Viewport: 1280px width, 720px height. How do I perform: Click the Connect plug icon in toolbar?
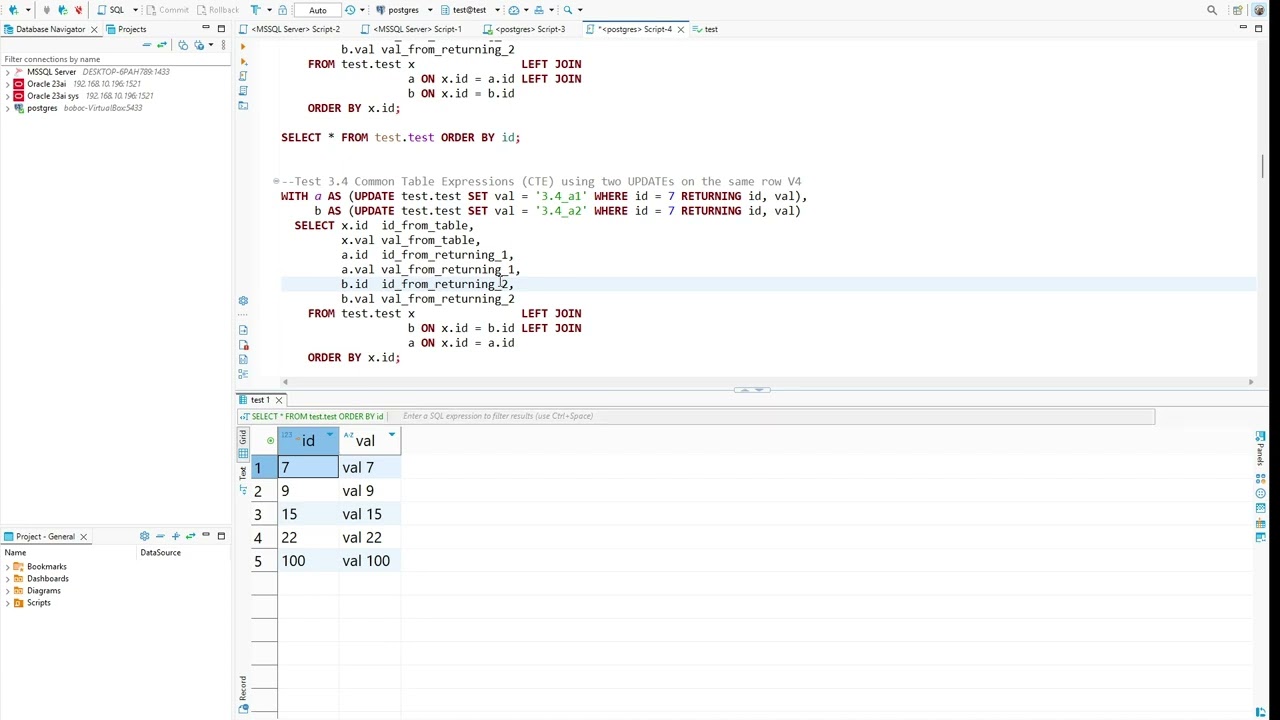click(x=46, y=10)
